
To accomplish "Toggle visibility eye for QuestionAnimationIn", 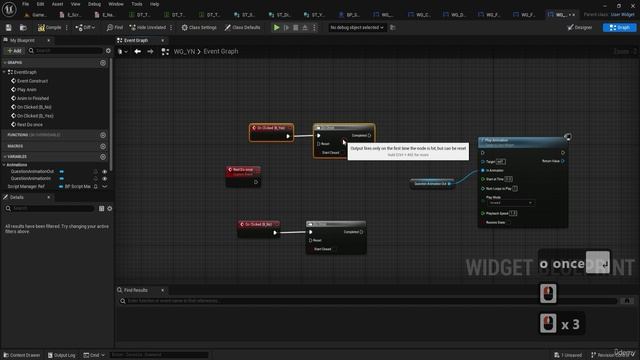I will click(104, 179).
